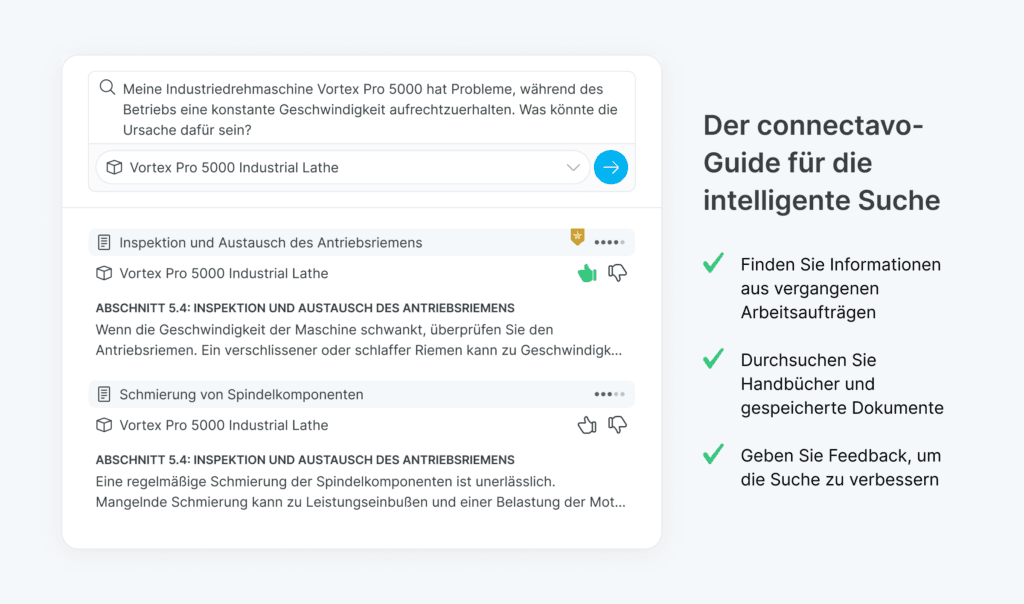The width and height of the screenshot is (1024, 604).
Task: Click the relevance dots on the first result
Action: click(609, 242)
